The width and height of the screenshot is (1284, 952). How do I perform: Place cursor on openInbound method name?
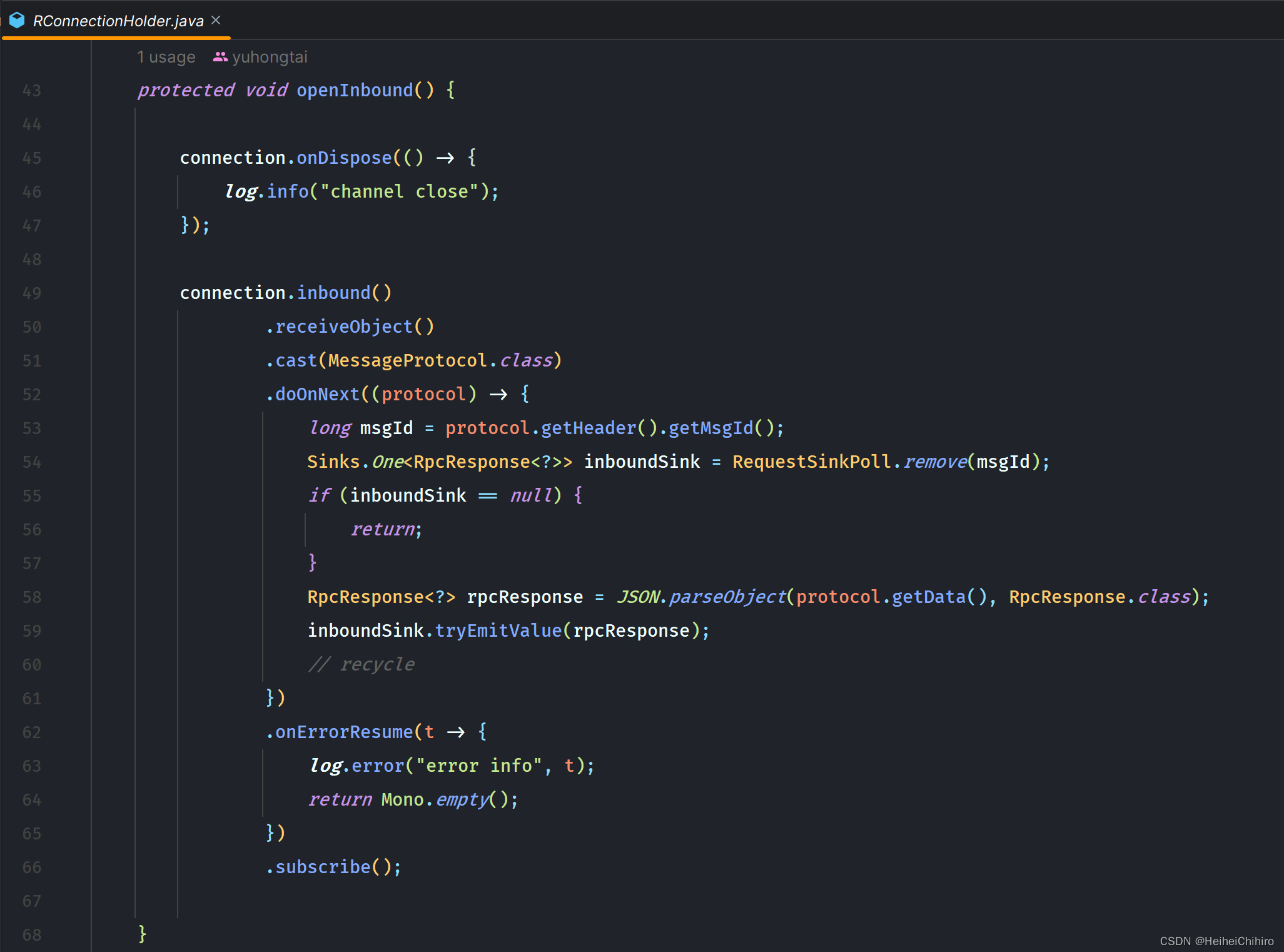click(354, 90)
